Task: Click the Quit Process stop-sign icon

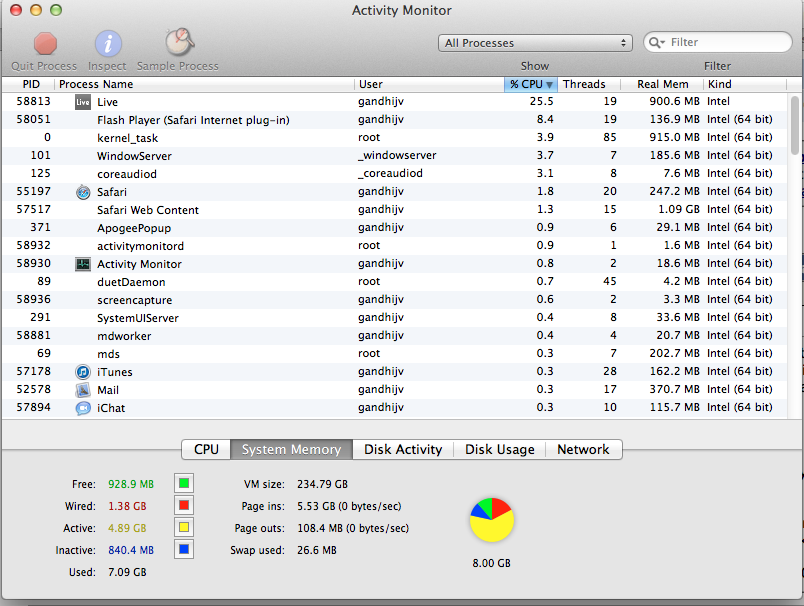Action: coord(45,44)
